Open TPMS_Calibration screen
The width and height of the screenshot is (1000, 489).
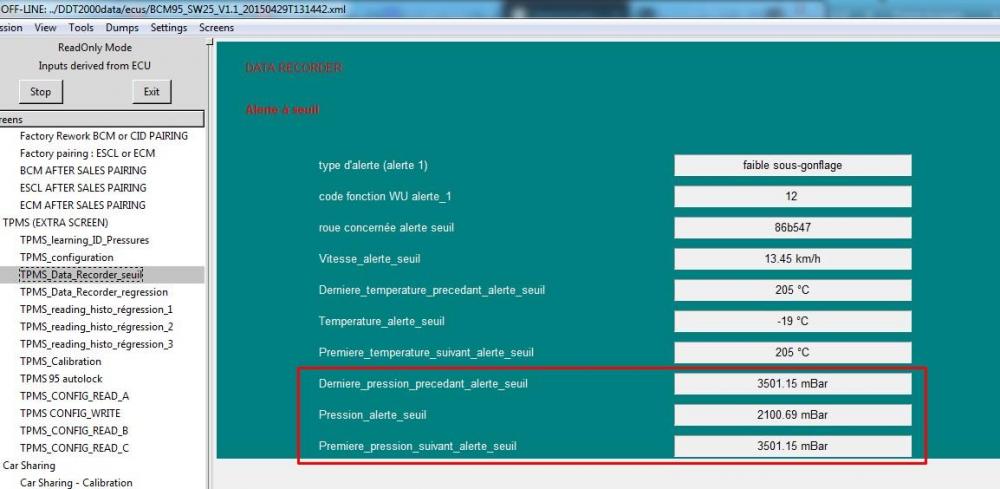coord(61,361)
